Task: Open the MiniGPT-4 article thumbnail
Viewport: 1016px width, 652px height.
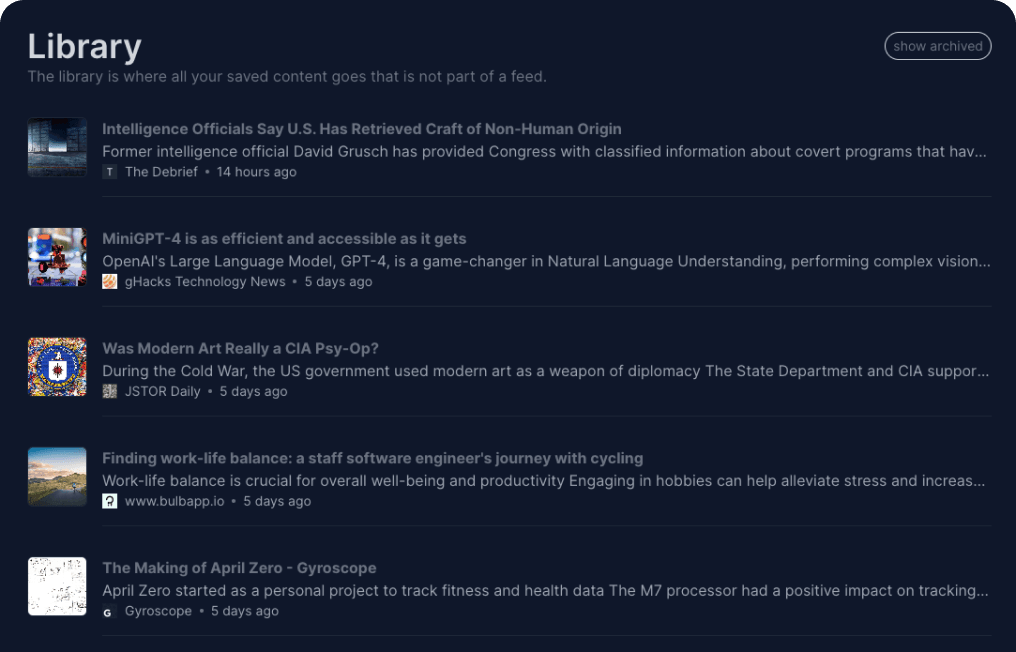Action: coord(57,258)
